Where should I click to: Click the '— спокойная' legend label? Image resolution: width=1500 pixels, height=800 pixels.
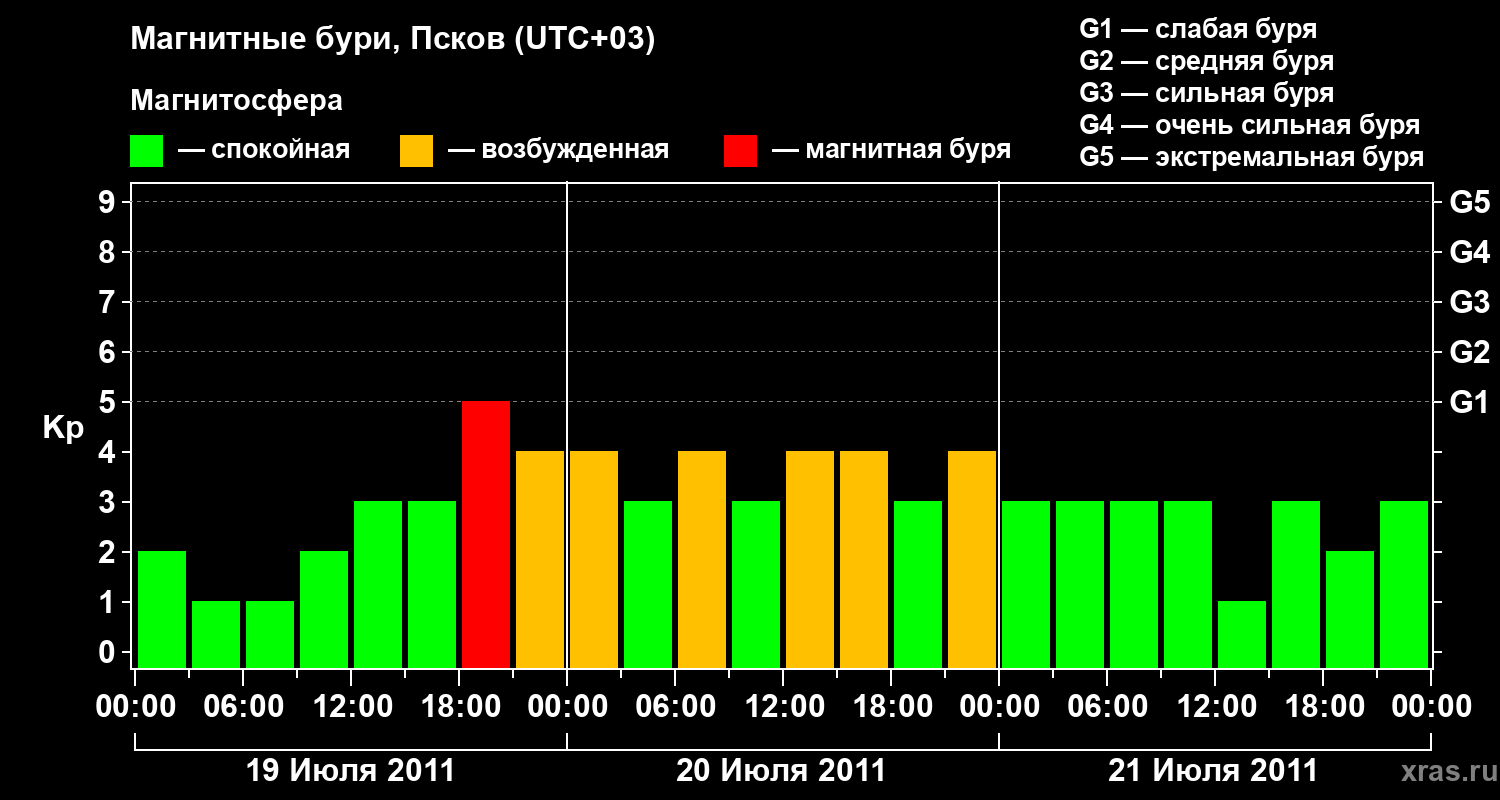tap(264, 150)
